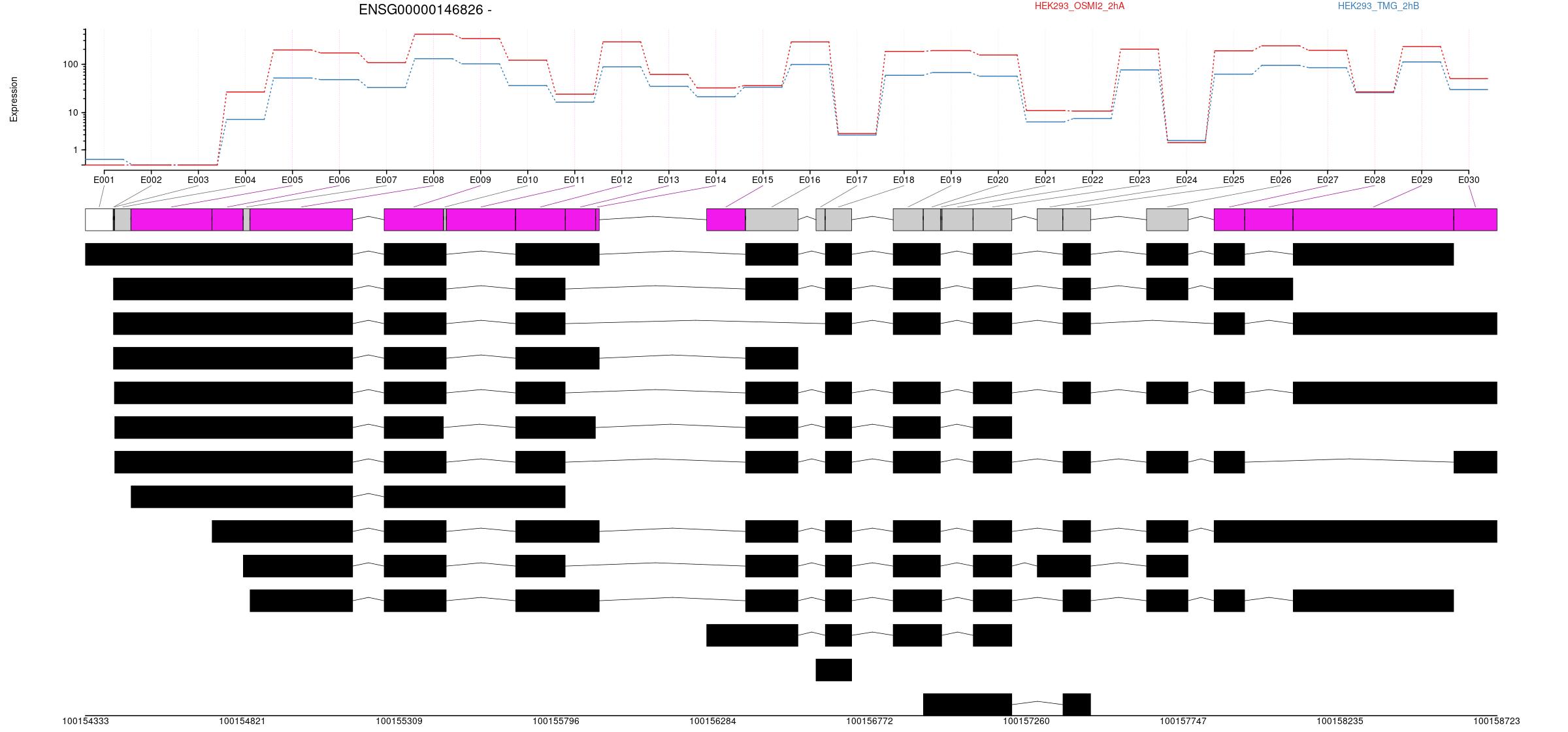Click exon label E011
Image resolution: width=1568 pixels, height=732 pixels.
574,180
